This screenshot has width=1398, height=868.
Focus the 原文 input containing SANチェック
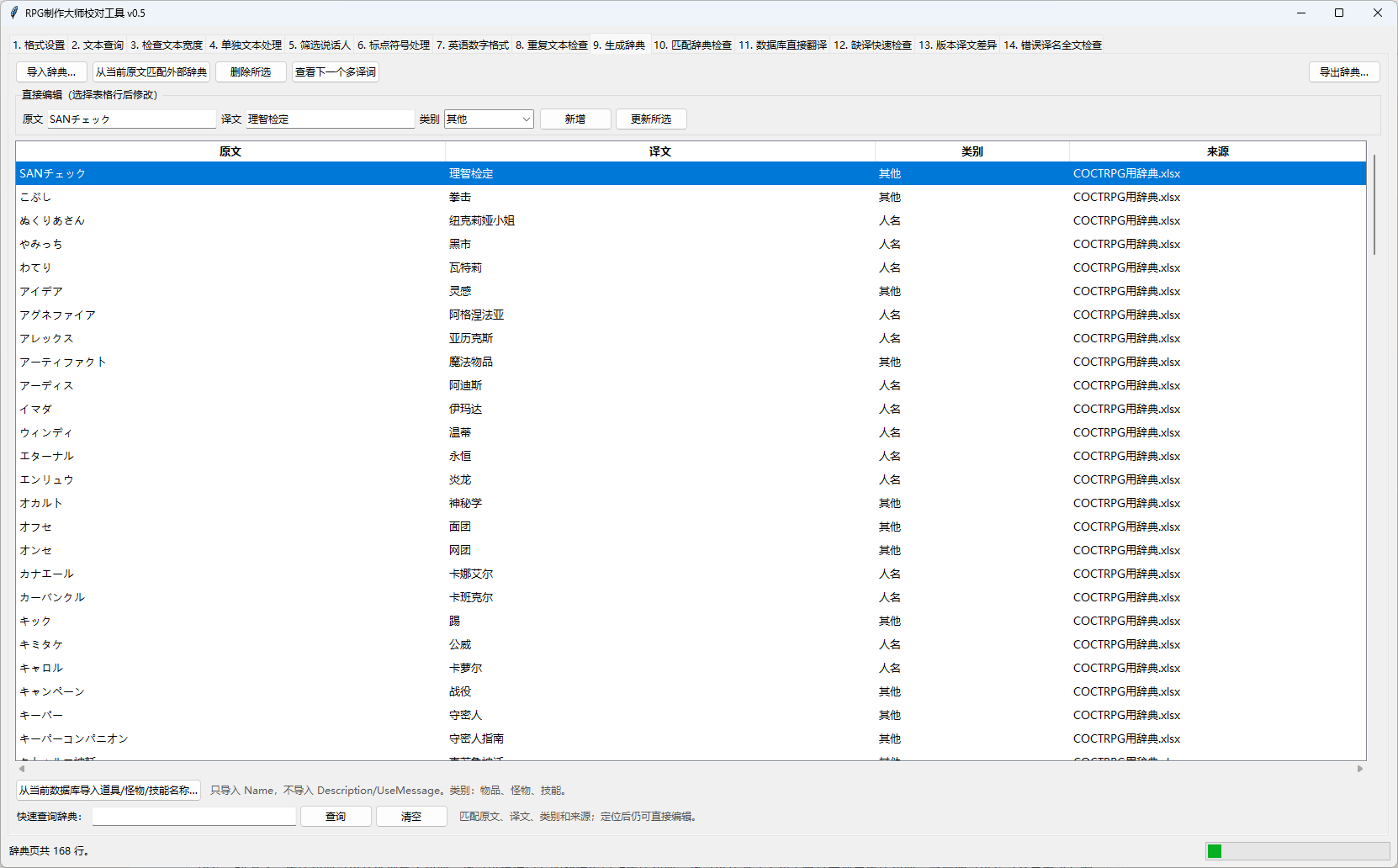click(x=131, y=119)
